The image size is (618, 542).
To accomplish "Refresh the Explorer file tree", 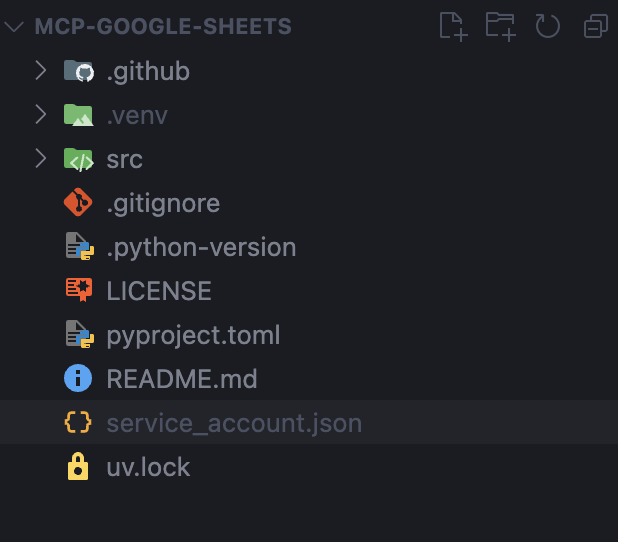I will pyautogui.click(x=548, y=26).
